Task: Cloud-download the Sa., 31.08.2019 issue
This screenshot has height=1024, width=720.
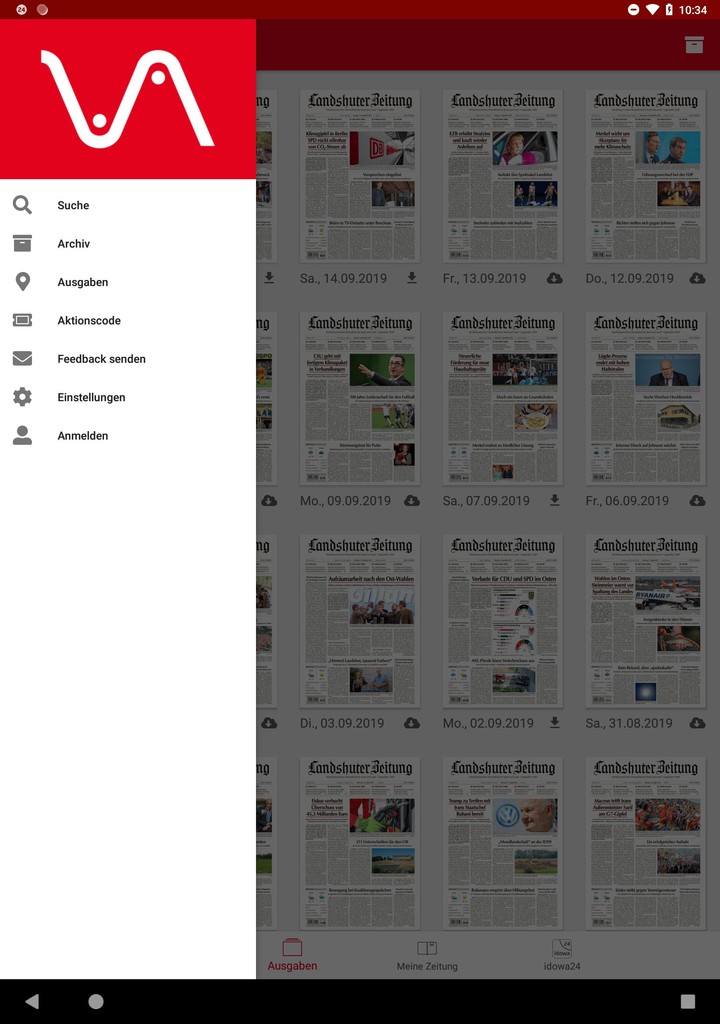Action: [x=697, y=723]
